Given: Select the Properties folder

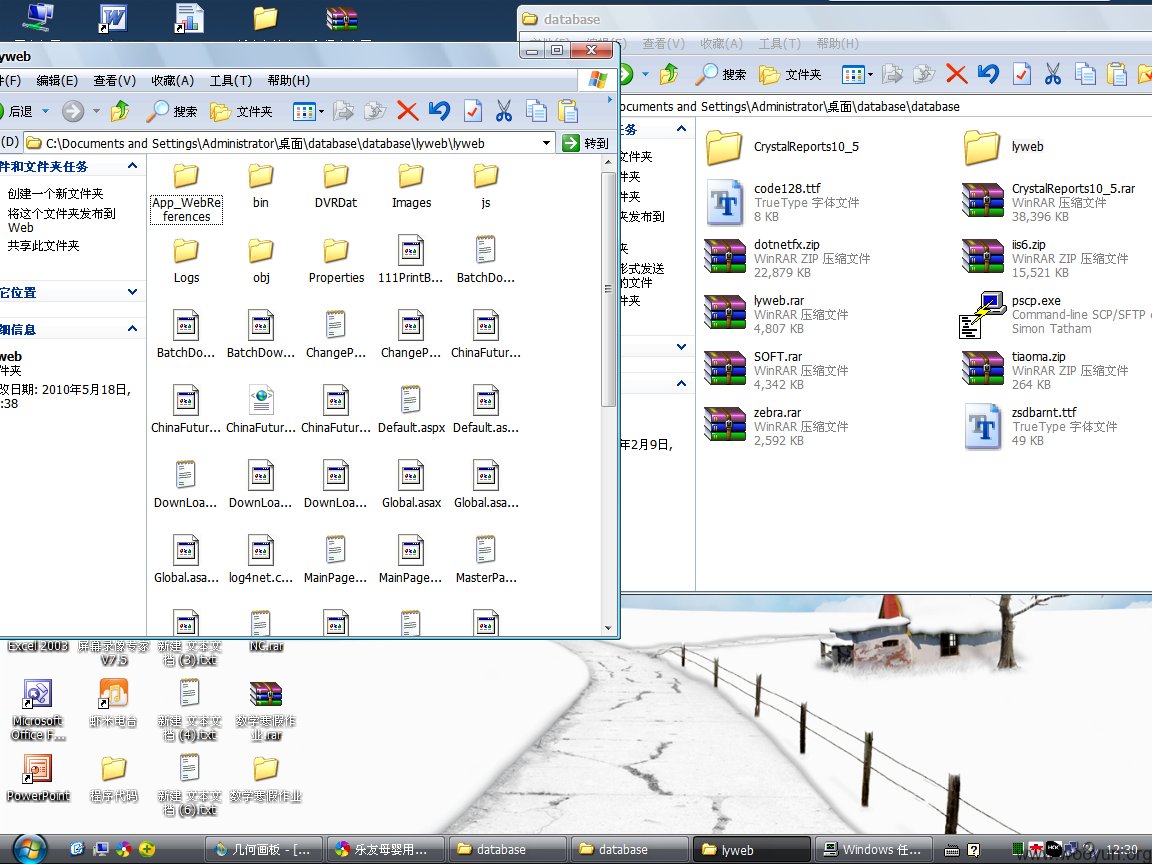Looking at the screenshot, I should (x=336, y=261).
